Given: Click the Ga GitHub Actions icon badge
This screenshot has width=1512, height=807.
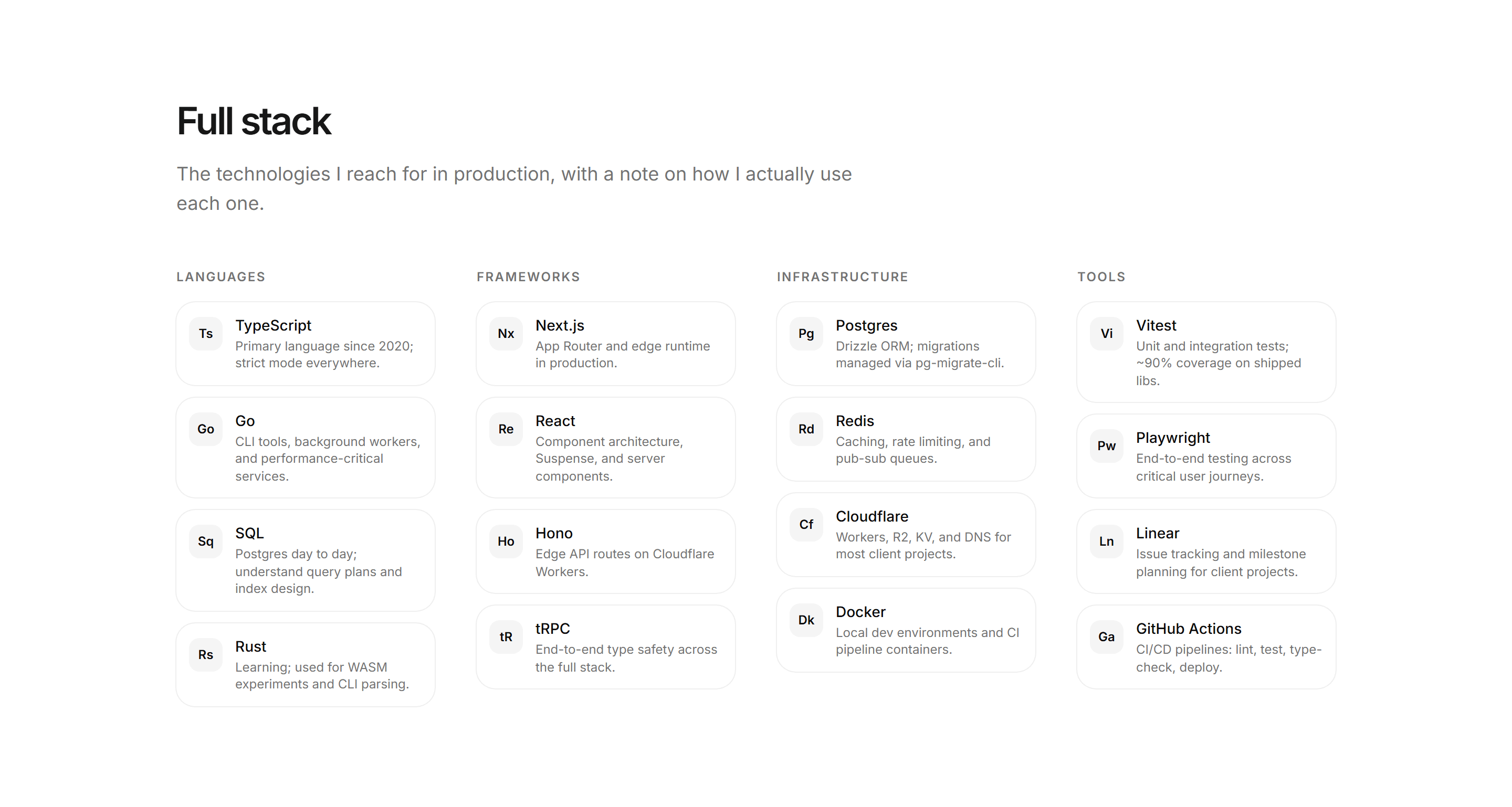Looking at the screenshot, I should pos(1106,637).
